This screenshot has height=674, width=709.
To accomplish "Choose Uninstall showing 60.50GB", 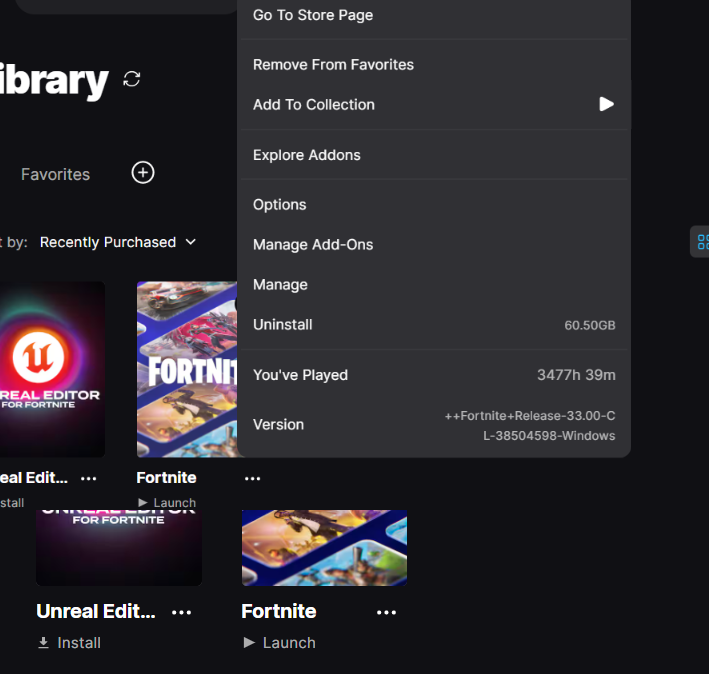I will coord(434,325).
